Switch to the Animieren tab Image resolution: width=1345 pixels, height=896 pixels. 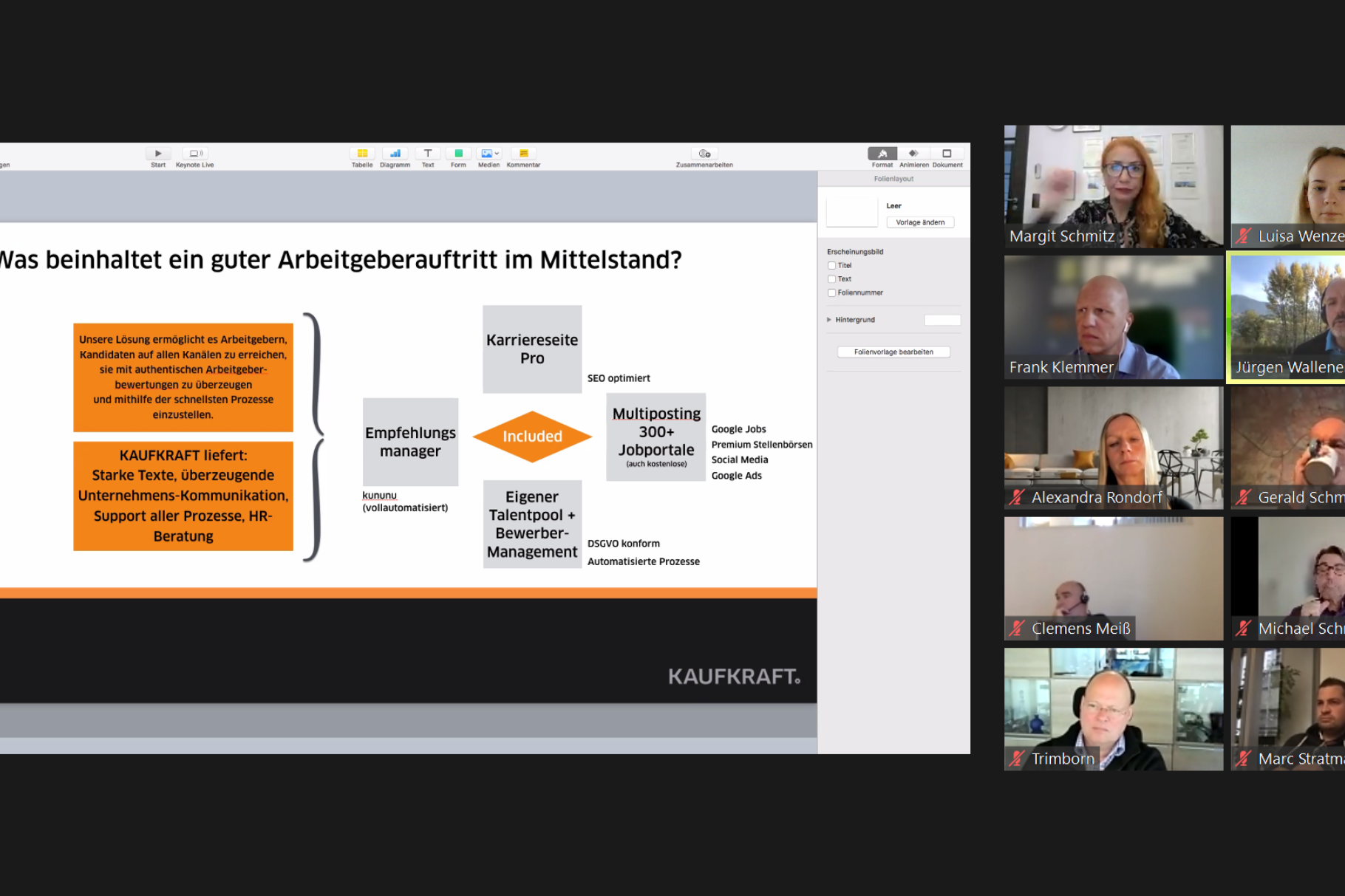913,154
